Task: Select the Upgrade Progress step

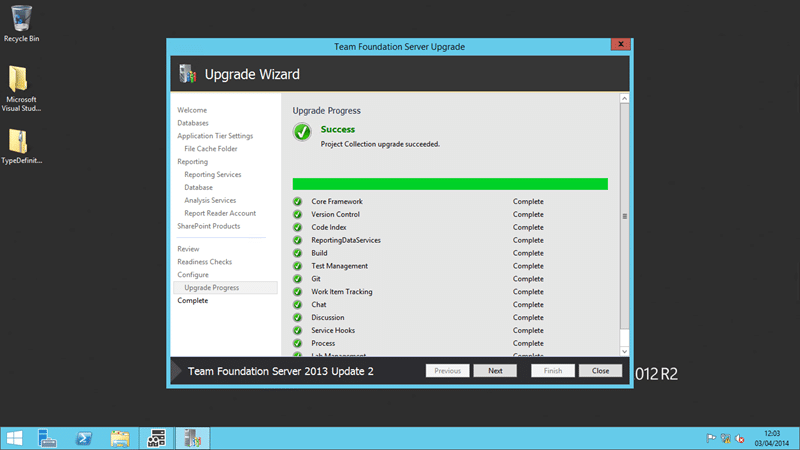Action: (x=225, y=288)
